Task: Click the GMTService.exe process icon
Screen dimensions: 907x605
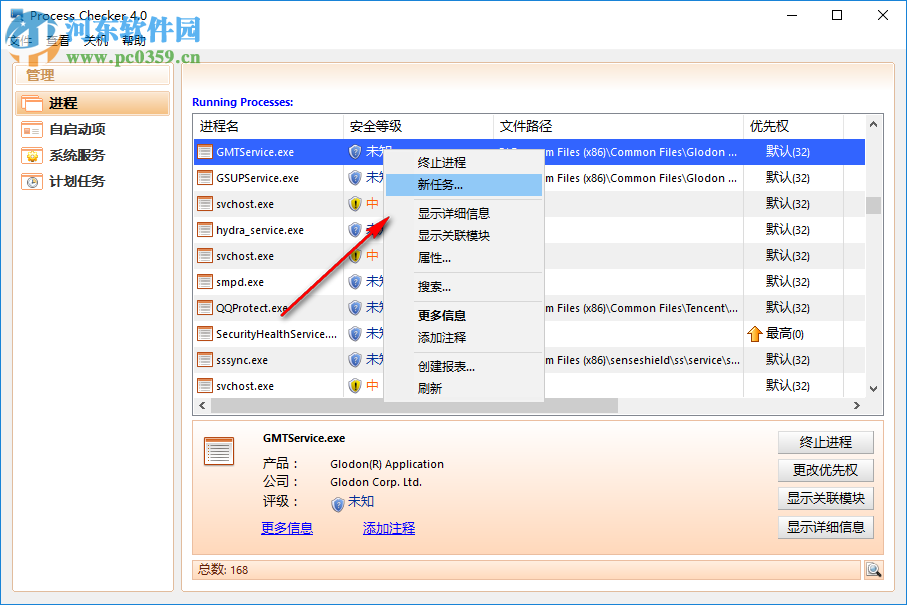Action: (203, 151)
